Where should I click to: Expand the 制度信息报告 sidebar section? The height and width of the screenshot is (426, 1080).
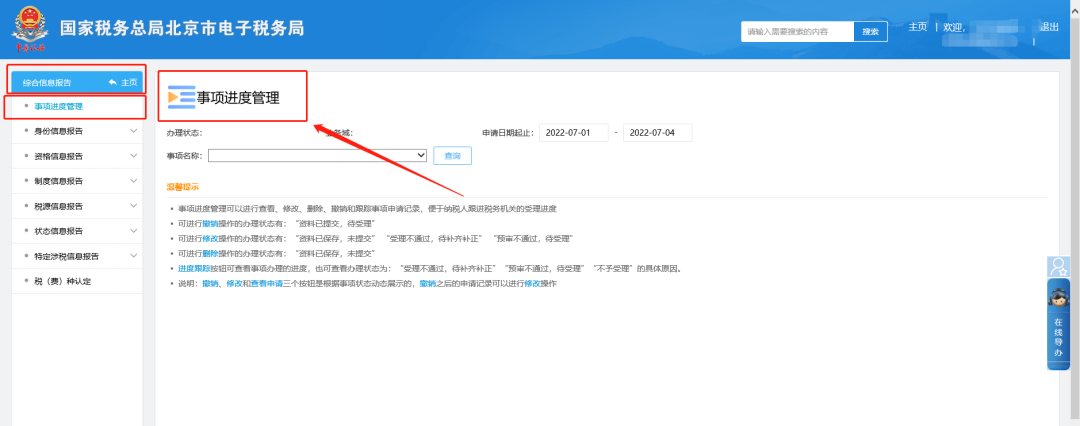pos(133,181)
